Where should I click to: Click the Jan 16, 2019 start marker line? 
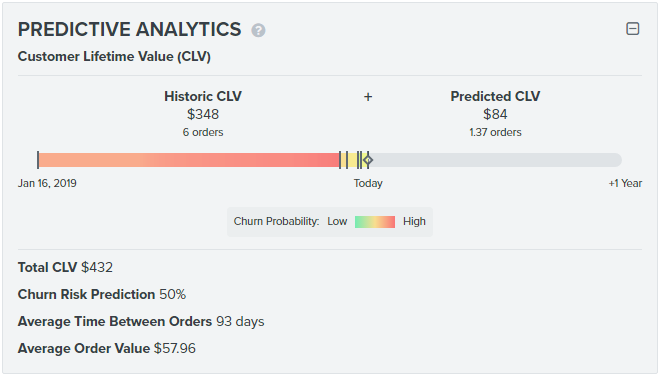(x=38, y=160)
